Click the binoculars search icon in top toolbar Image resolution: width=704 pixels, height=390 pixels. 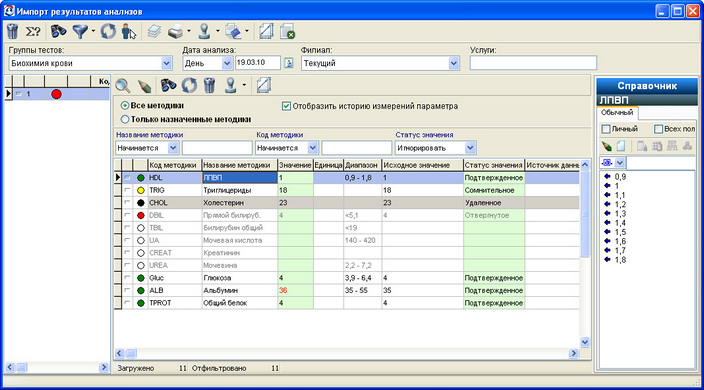(58, 31)
